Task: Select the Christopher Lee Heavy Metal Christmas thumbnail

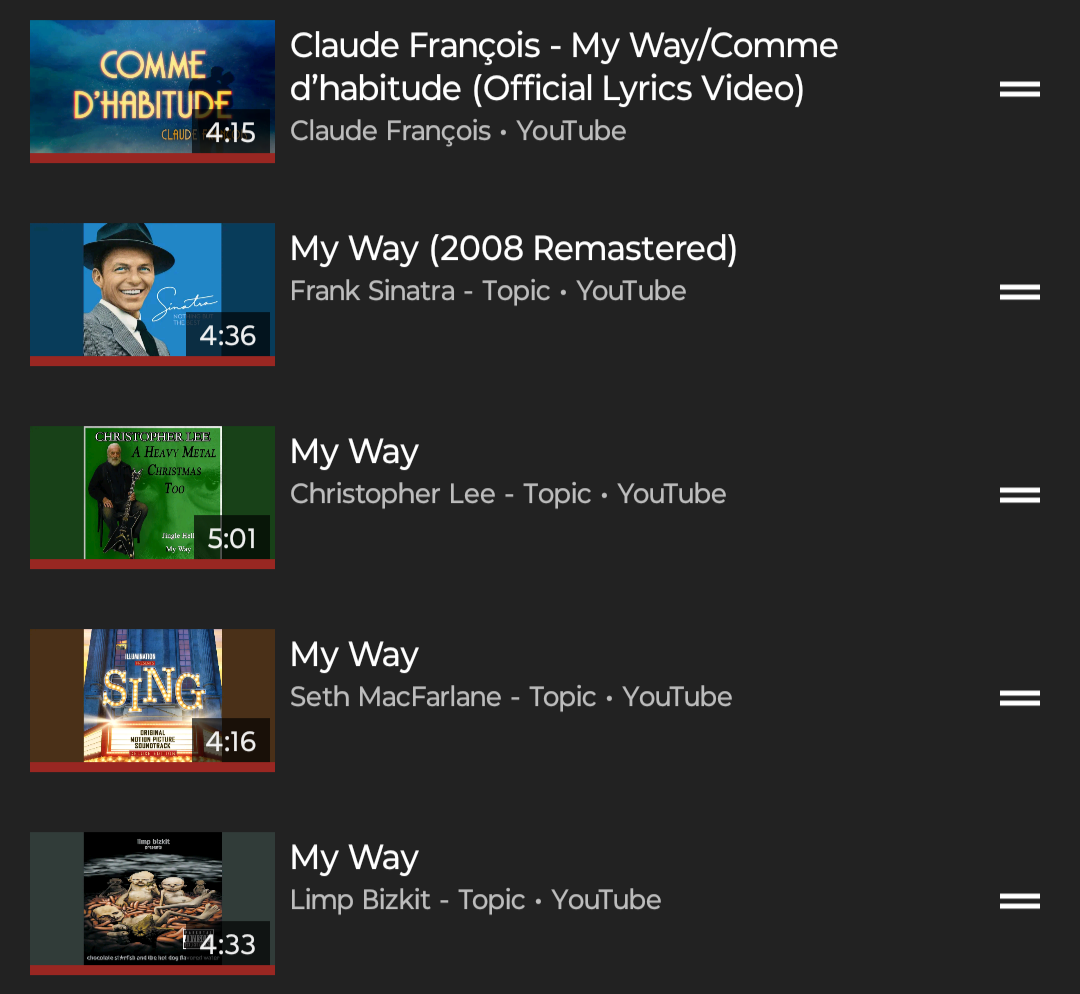Action: click(x=152, y=497)
